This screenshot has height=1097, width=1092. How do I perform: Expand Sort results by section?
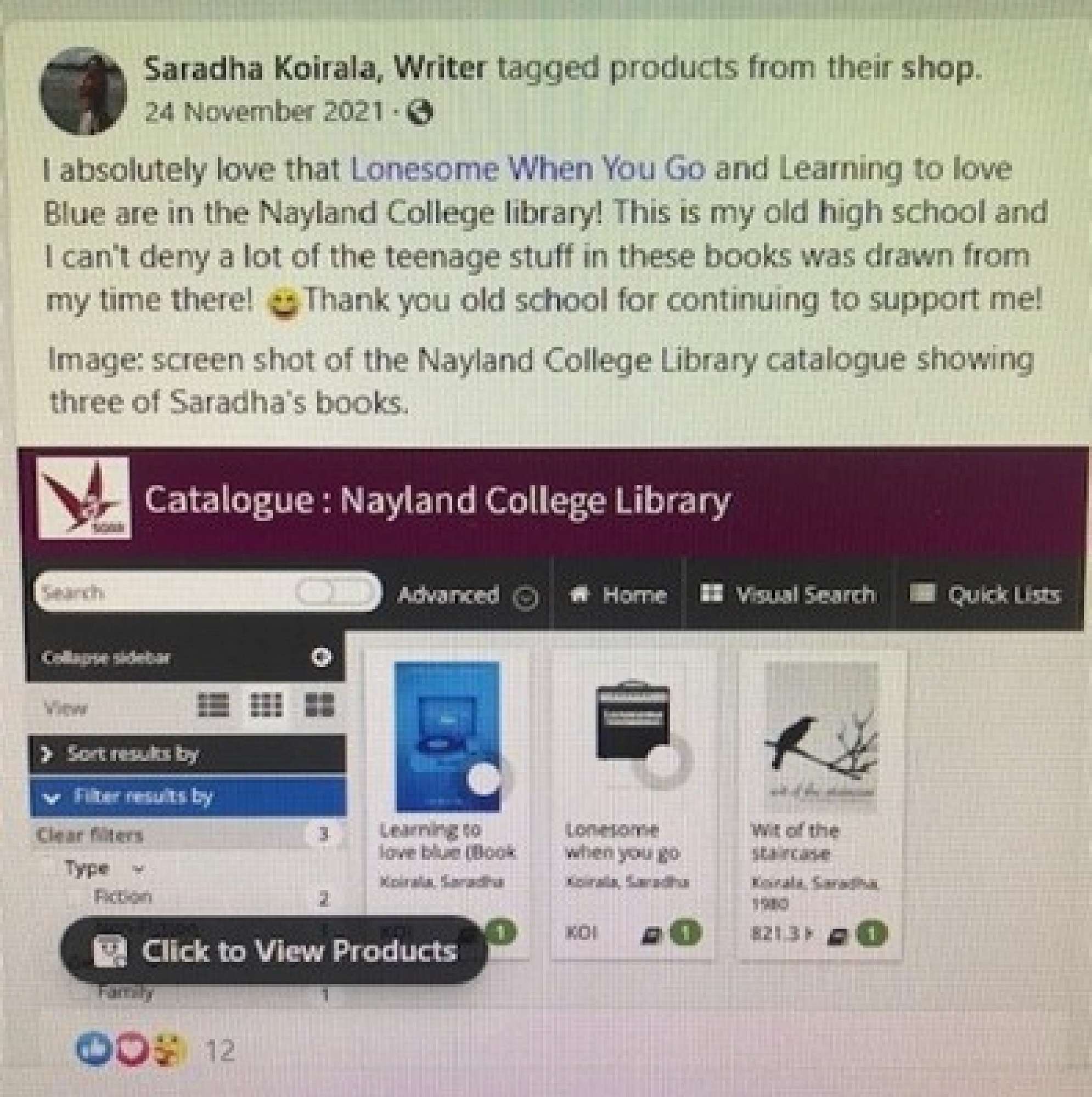tap(187, 754)
